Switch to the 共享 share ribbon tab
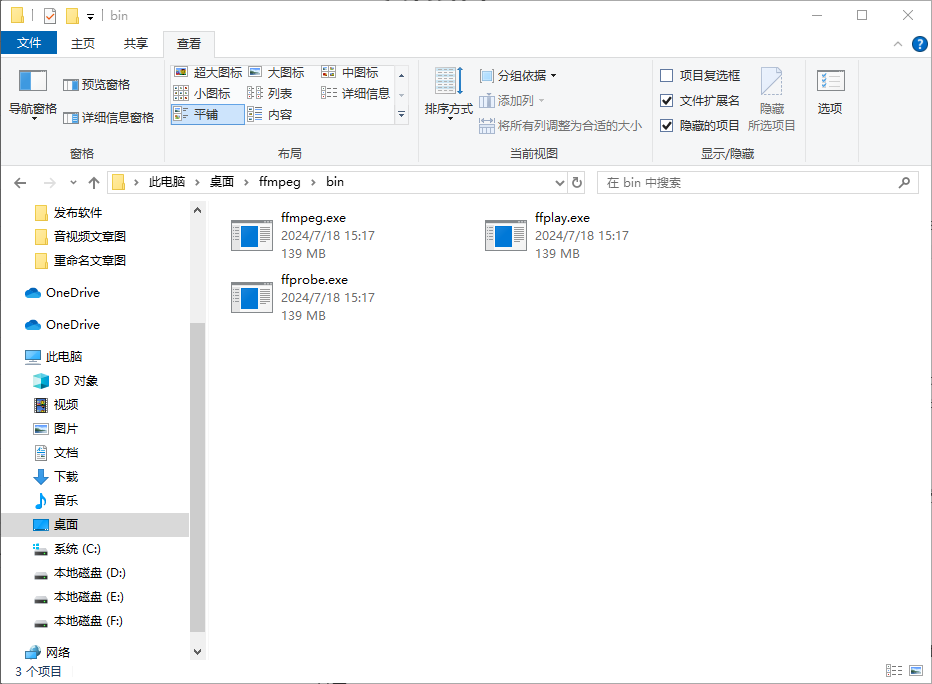This screenshot has width=932, height=684. tap(136, 43)
